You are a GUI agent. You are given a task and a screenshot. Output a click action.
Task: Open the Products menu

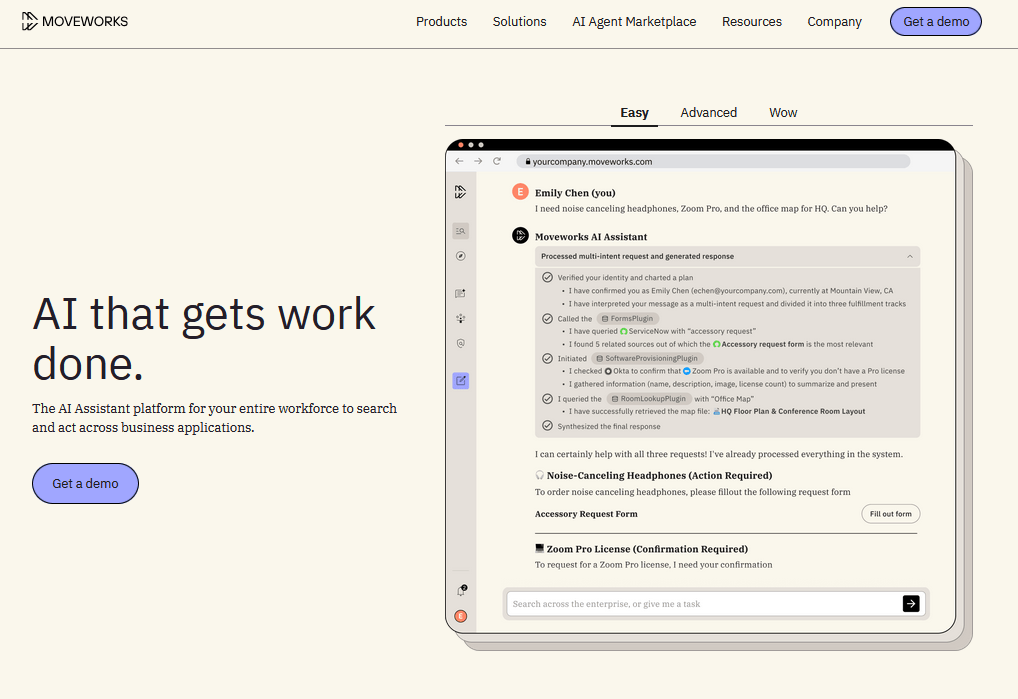tap(441, 21)
